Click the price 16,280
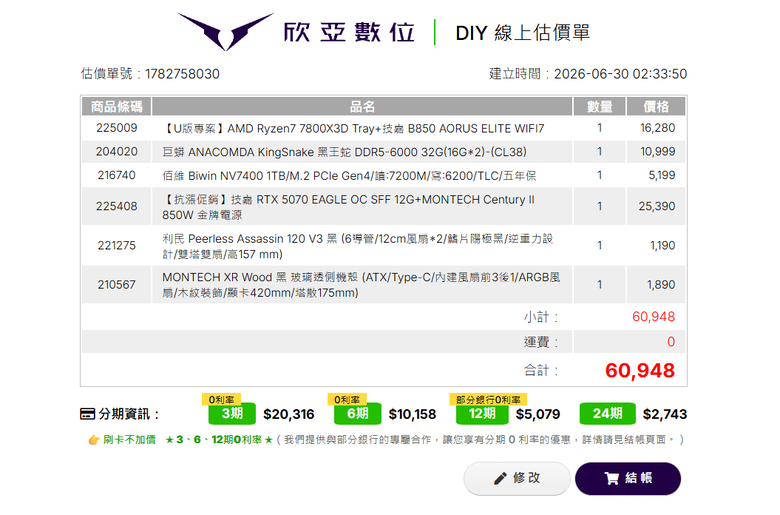 coord(657,128)
